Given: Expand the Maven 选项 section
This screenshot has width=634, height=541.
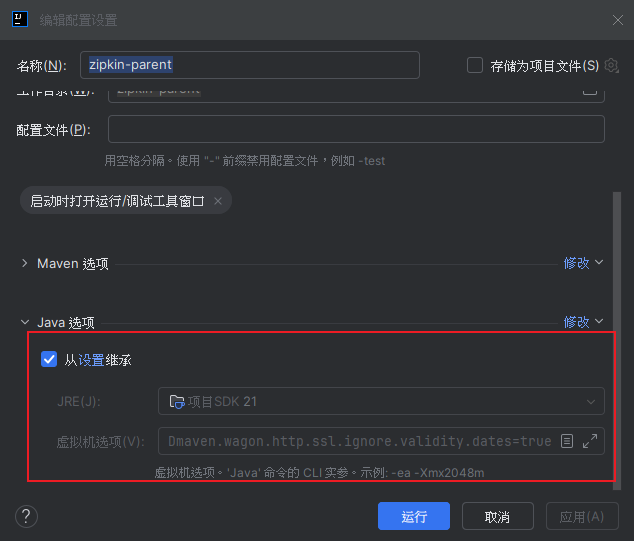Looking at the screenshot, I should (25, 263).
